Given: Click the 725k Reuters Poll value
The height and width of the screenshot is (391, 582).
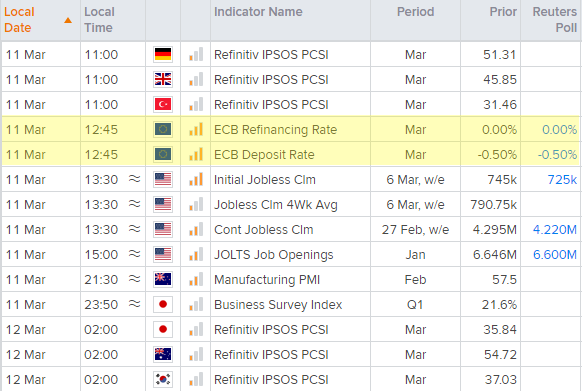Looking at the screenshot, I should [562, 180].
